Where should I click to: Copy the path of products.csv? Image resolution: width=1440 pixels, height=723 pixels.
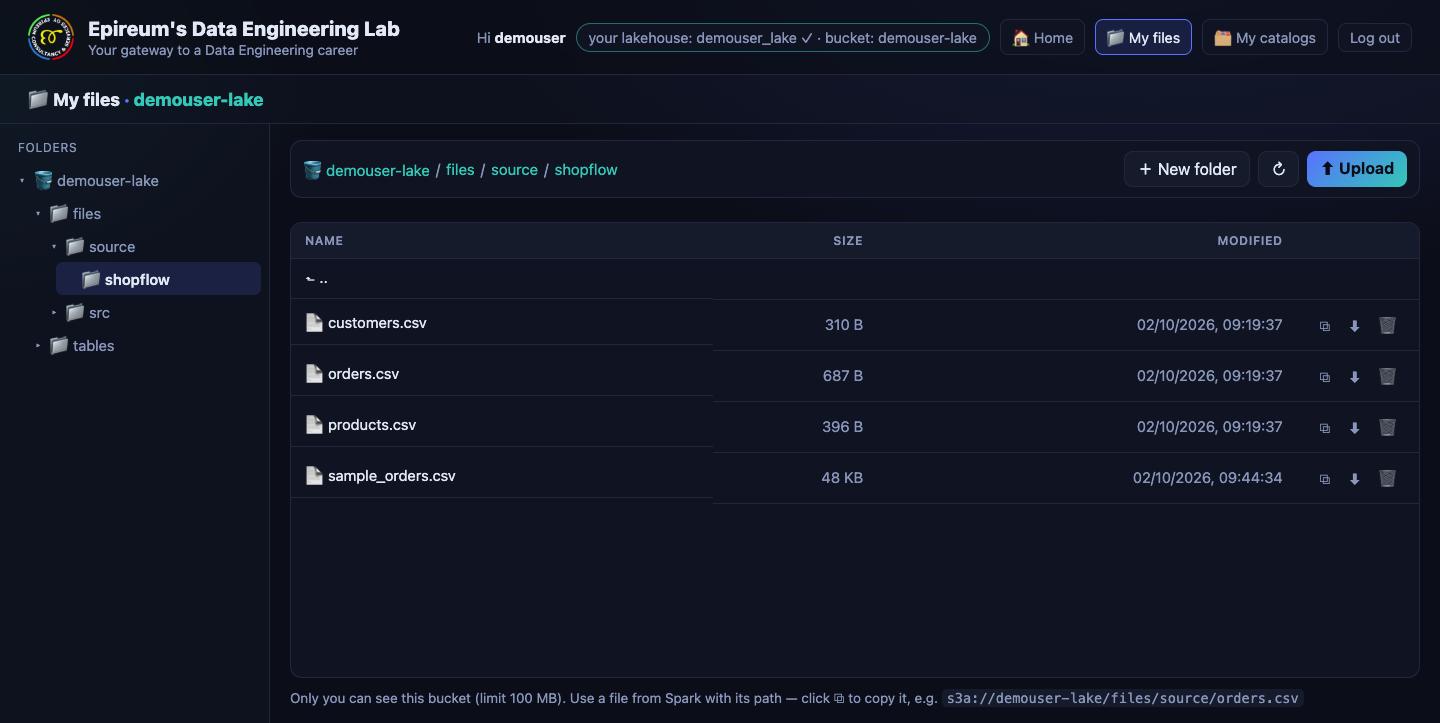[x=1325, y=428]
